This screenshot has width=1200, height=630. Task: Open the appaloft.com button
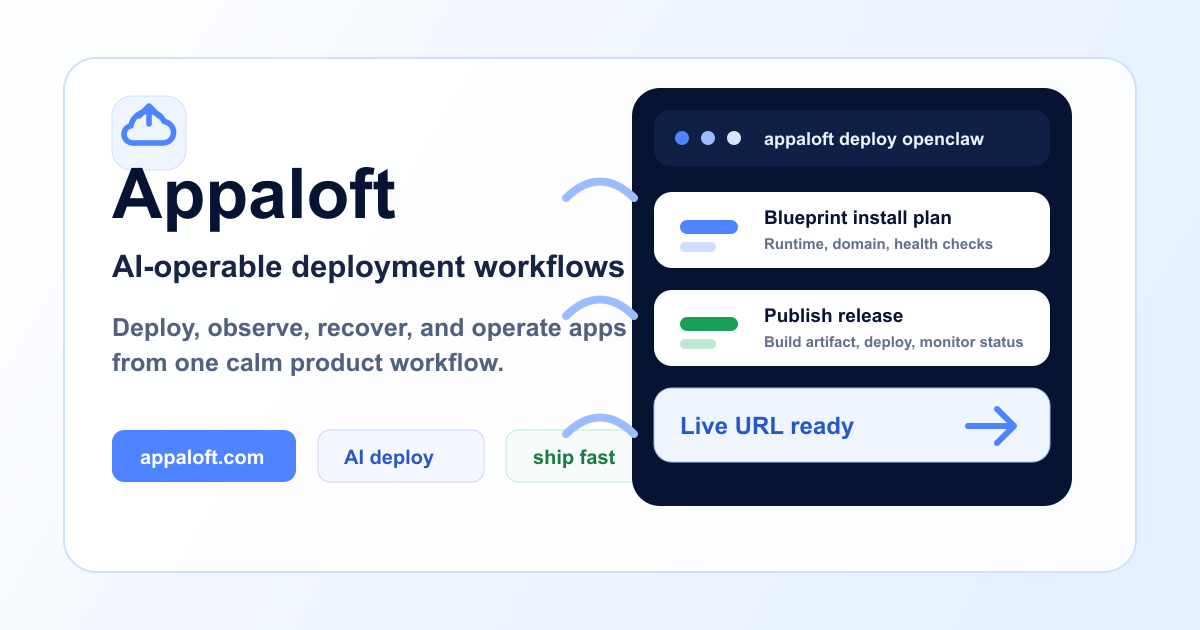204,456
